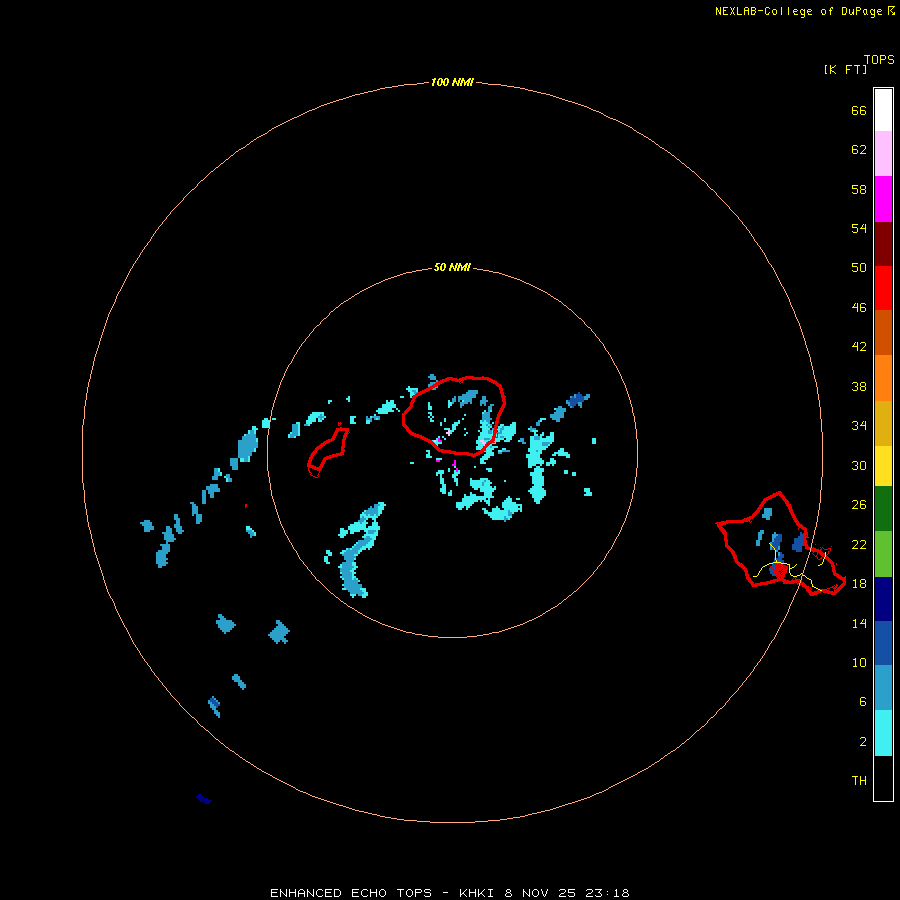Click the small red island outline left of center
Screen dimensions: 900x900
tap(328, 452)
